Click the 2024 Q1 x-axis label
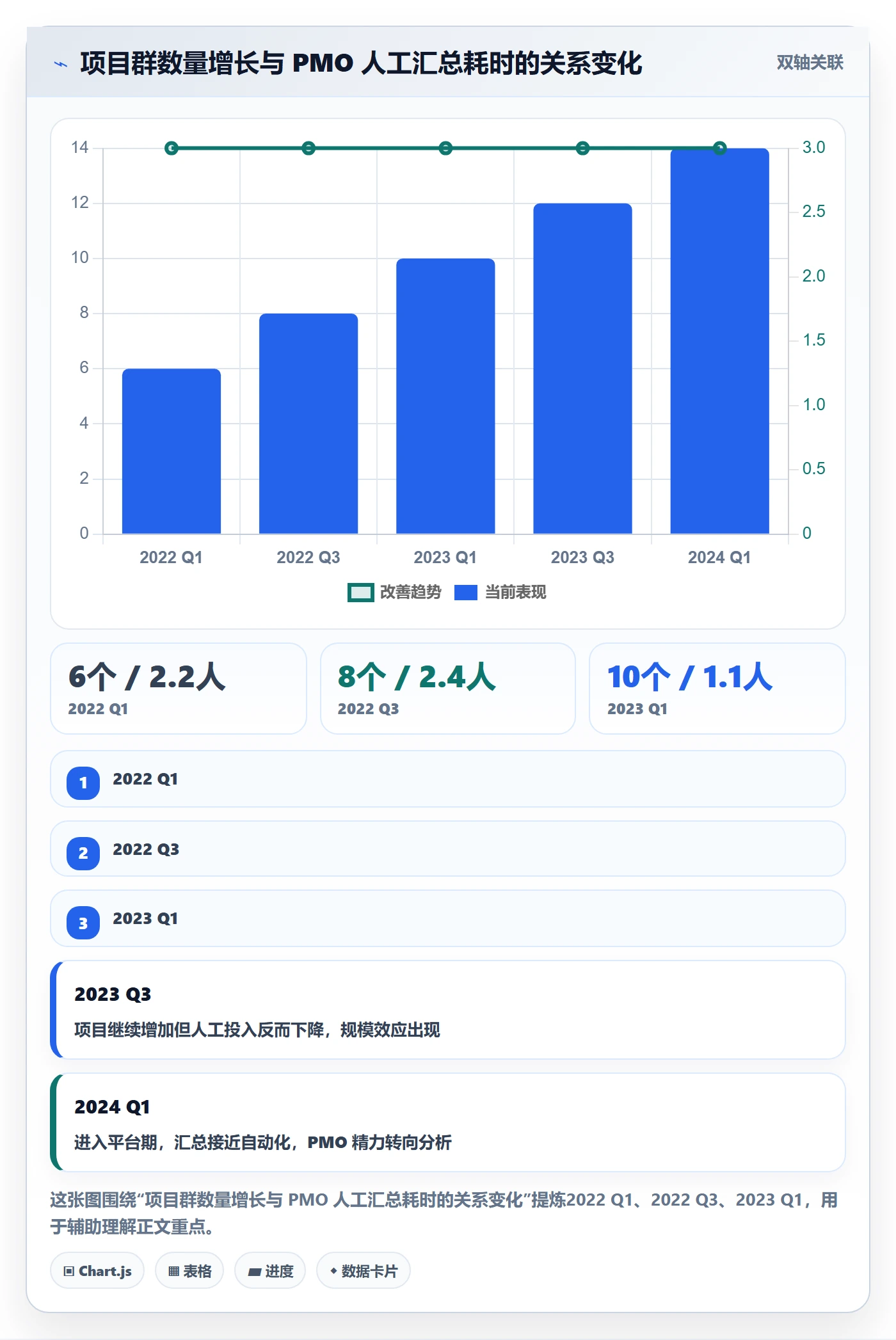The image size is (896, 1340). [x=719, y=557]
